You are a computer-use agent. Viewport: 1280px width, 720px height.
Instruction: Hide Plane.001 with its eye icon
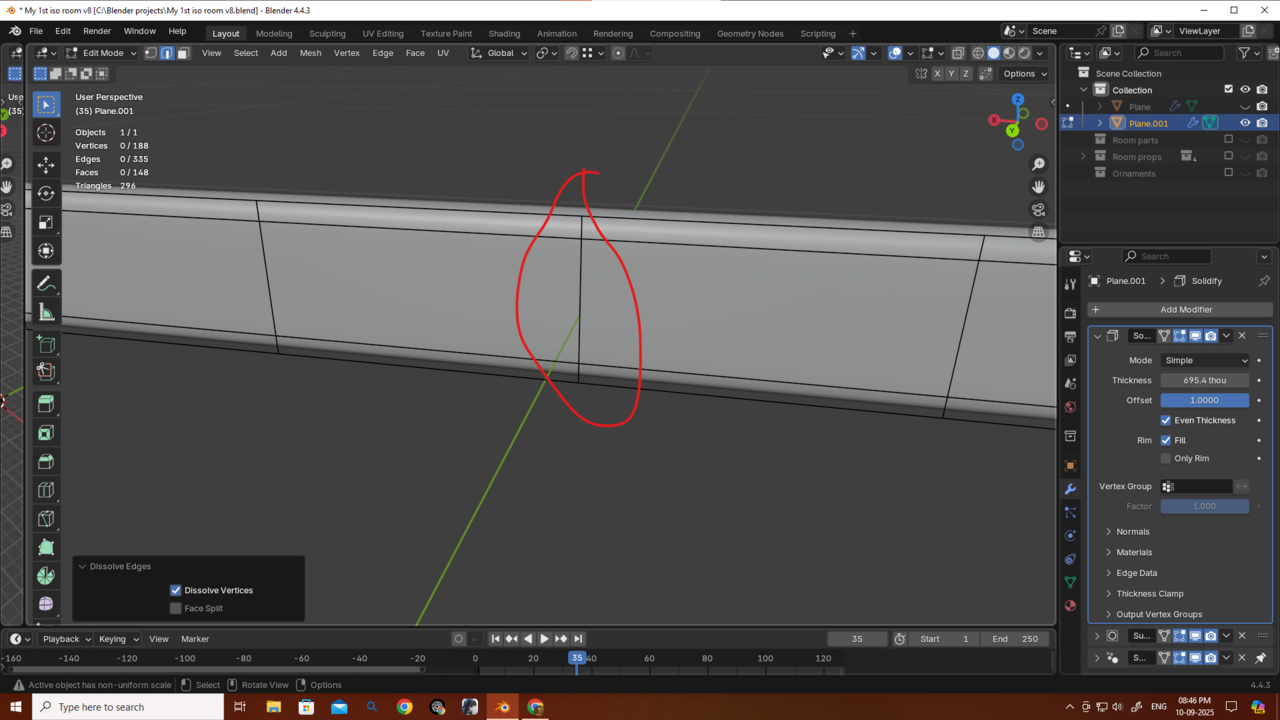point(1245,123)
